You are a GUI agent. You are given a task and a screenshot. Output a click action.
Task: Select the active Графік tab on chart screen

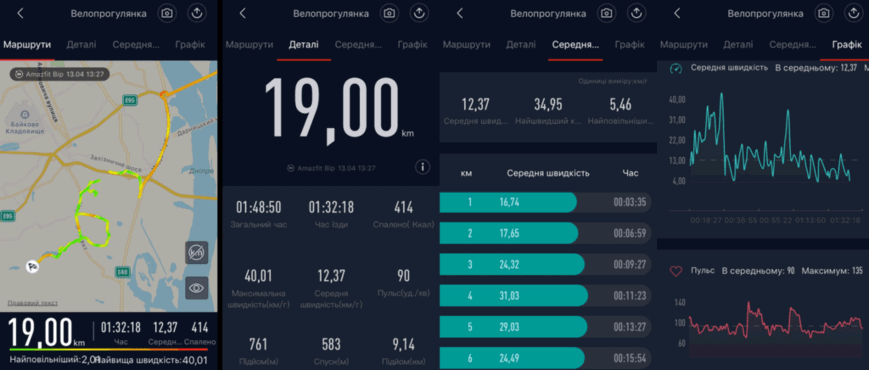[x=846, y=45]
